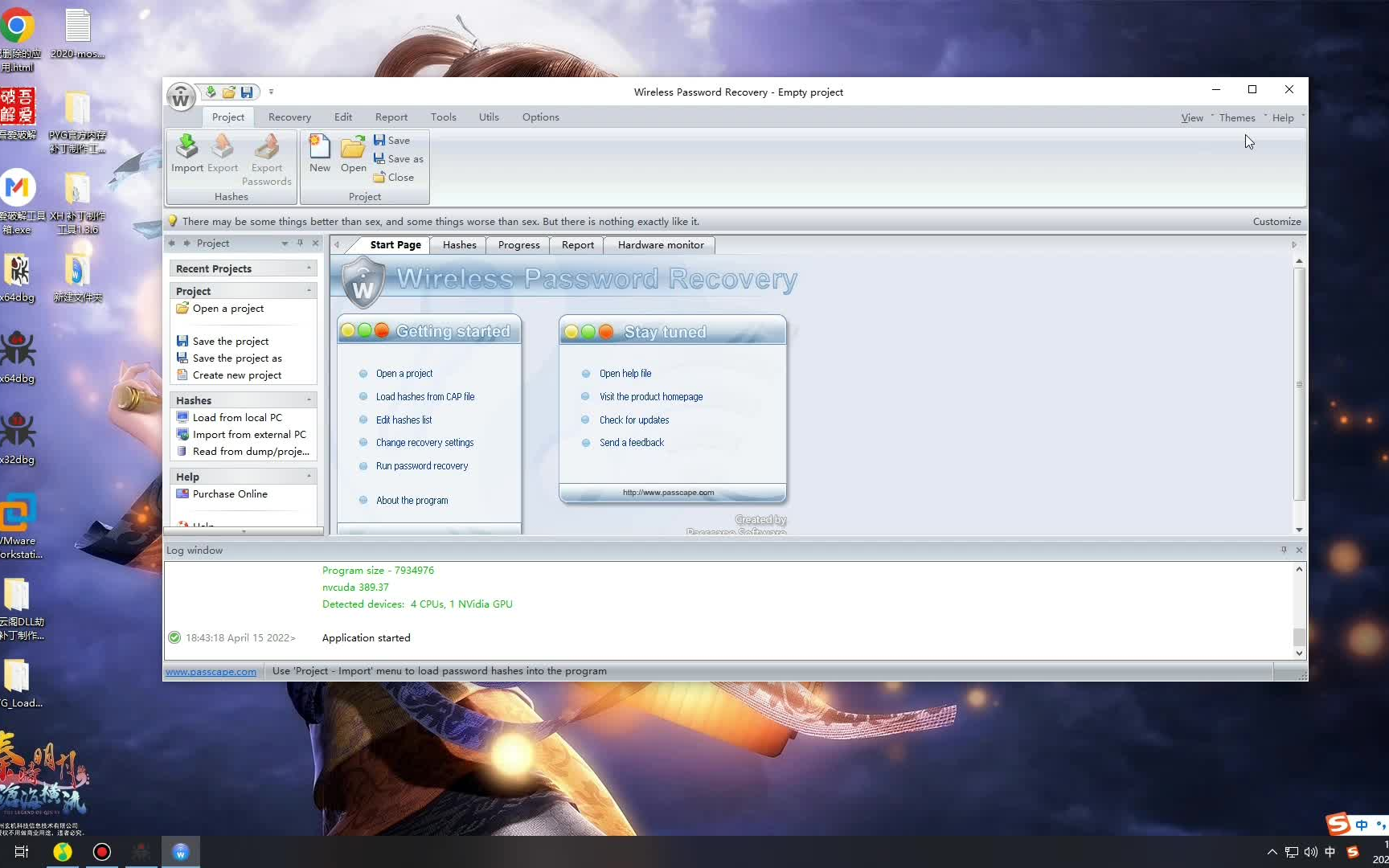
Task: Click the Export hashes ribbon icon
Action: pyautogui.click(x=223, y=154)
